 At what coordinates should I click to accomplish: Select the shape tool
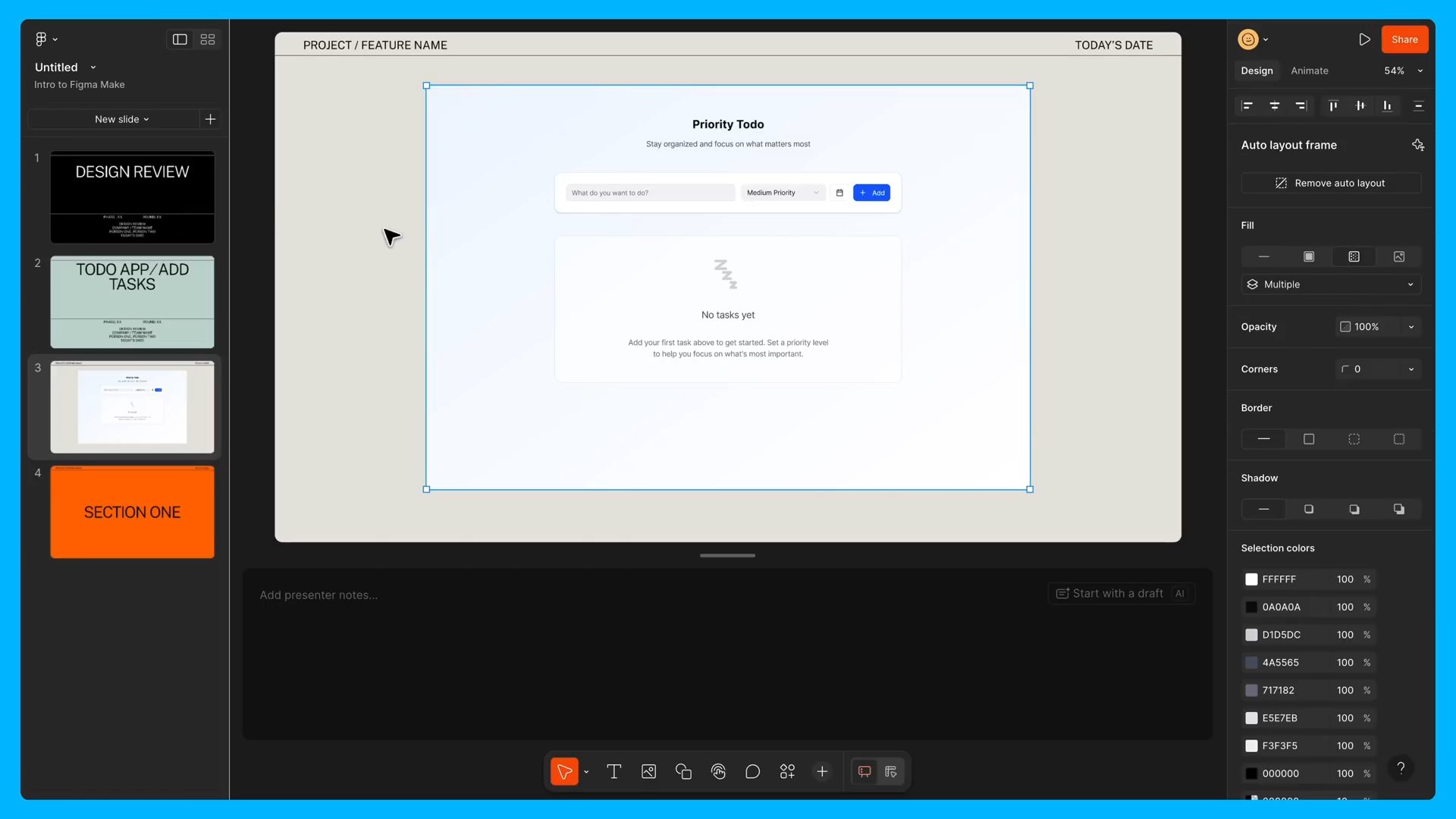point(683,771)
